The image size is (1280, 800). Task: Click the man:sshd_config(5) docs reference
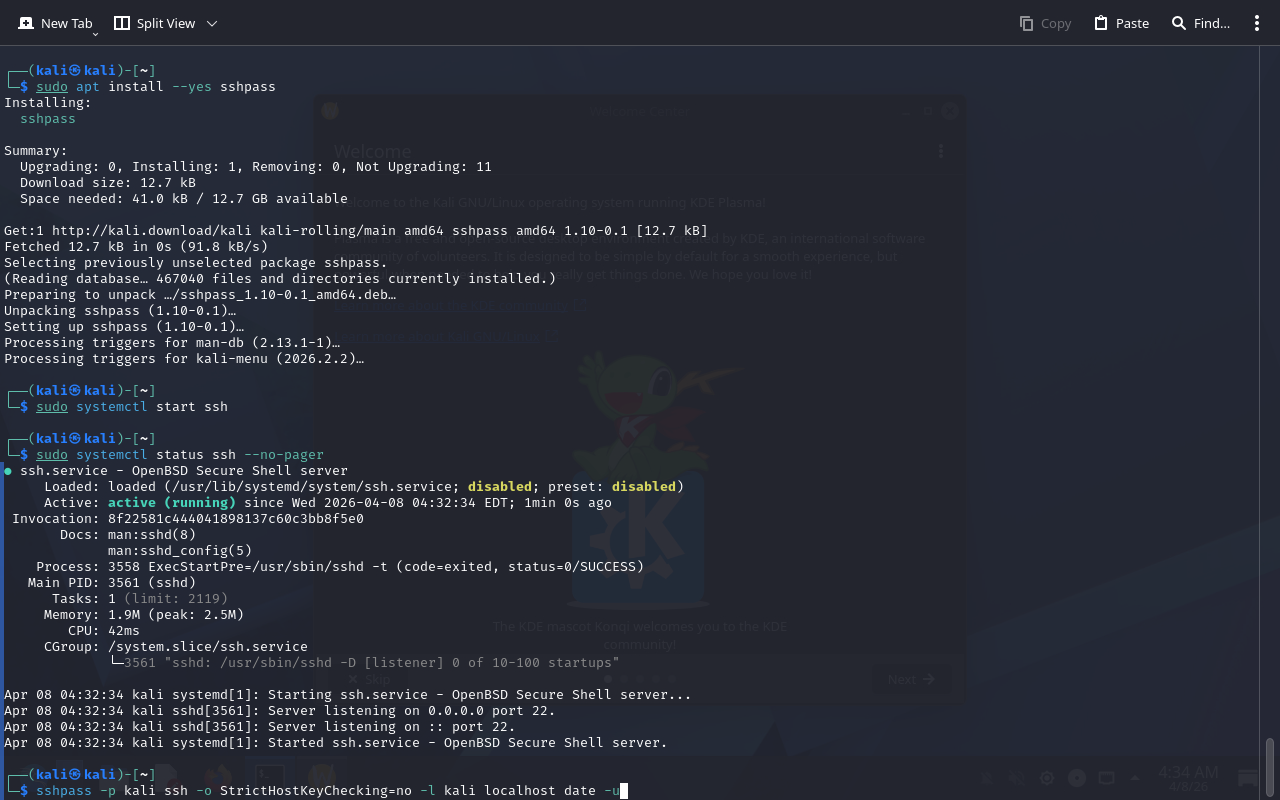click(x=180, y=551)
